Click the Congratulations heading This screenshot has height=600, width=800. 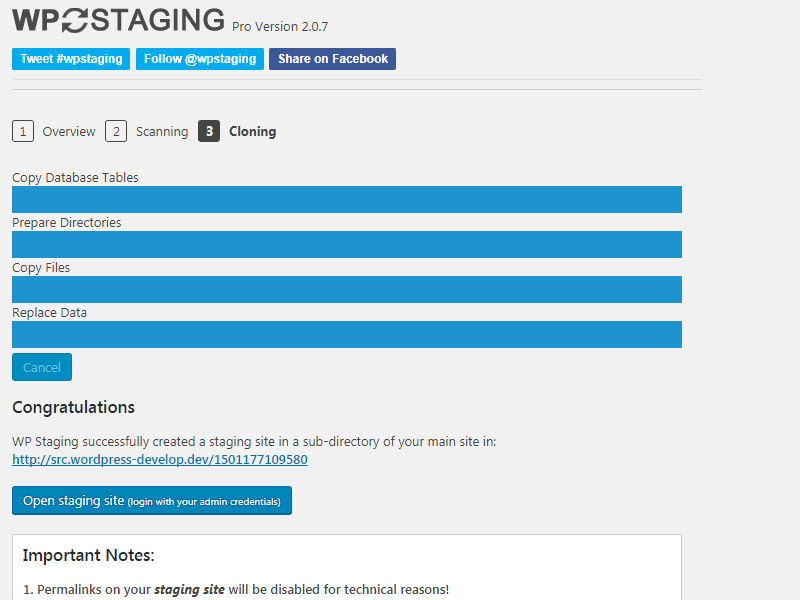73,407
